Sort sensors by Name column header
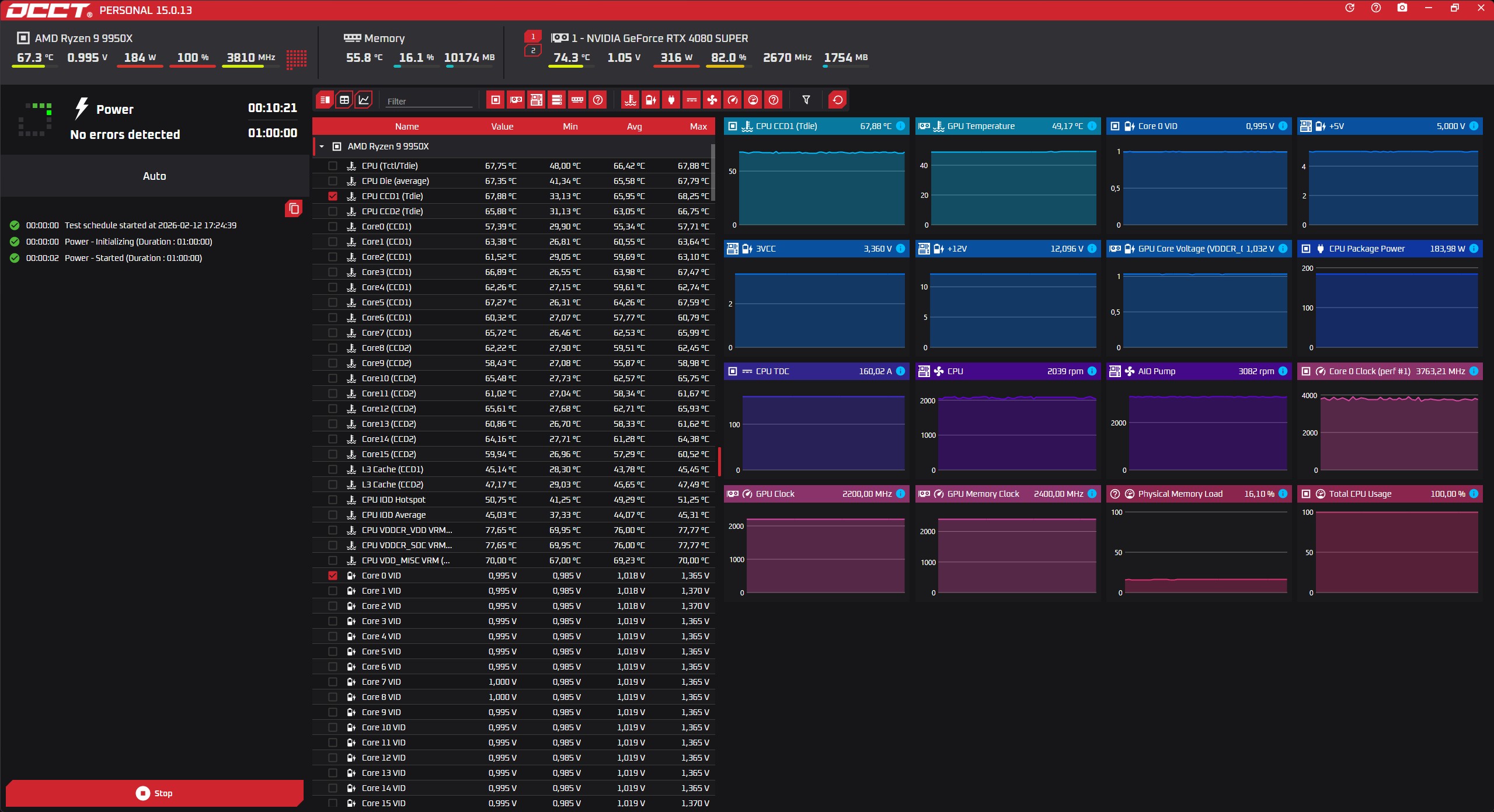This screenshot has height=812, width=1494. coord(406,126)
